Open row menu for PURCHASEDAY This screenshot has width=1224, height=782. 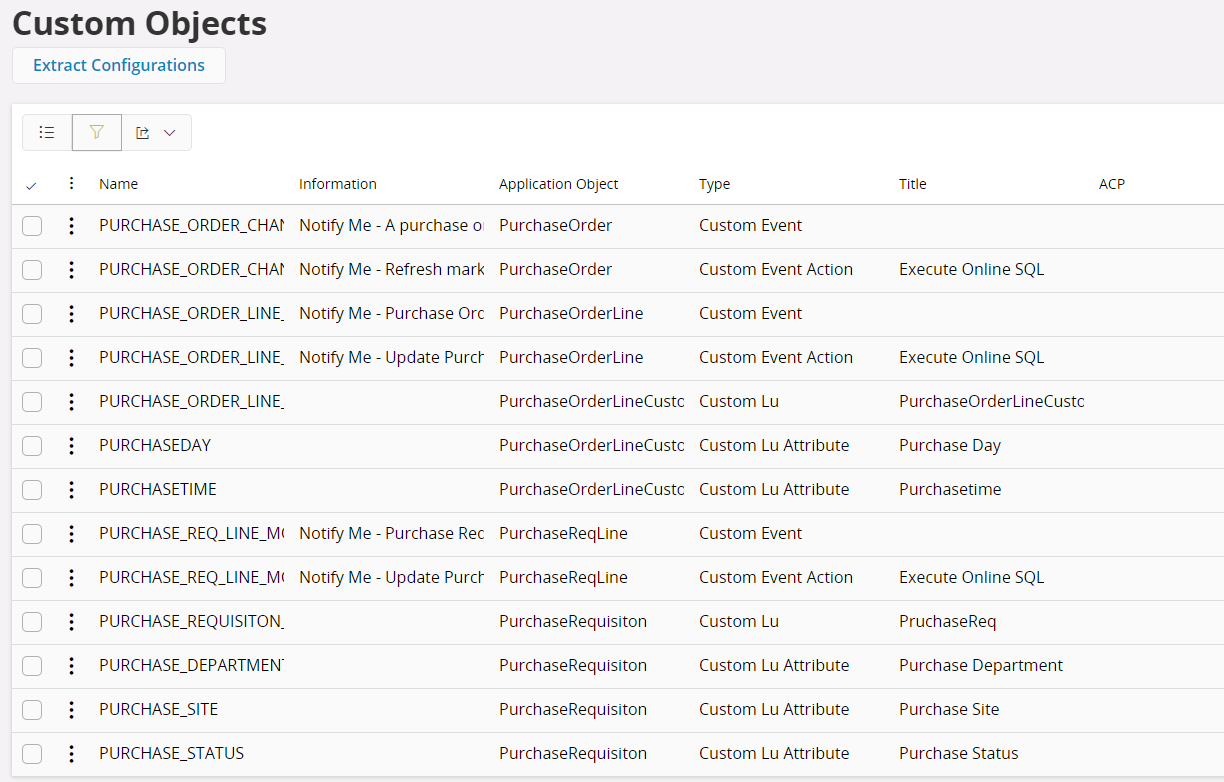[x=71, y=446]
